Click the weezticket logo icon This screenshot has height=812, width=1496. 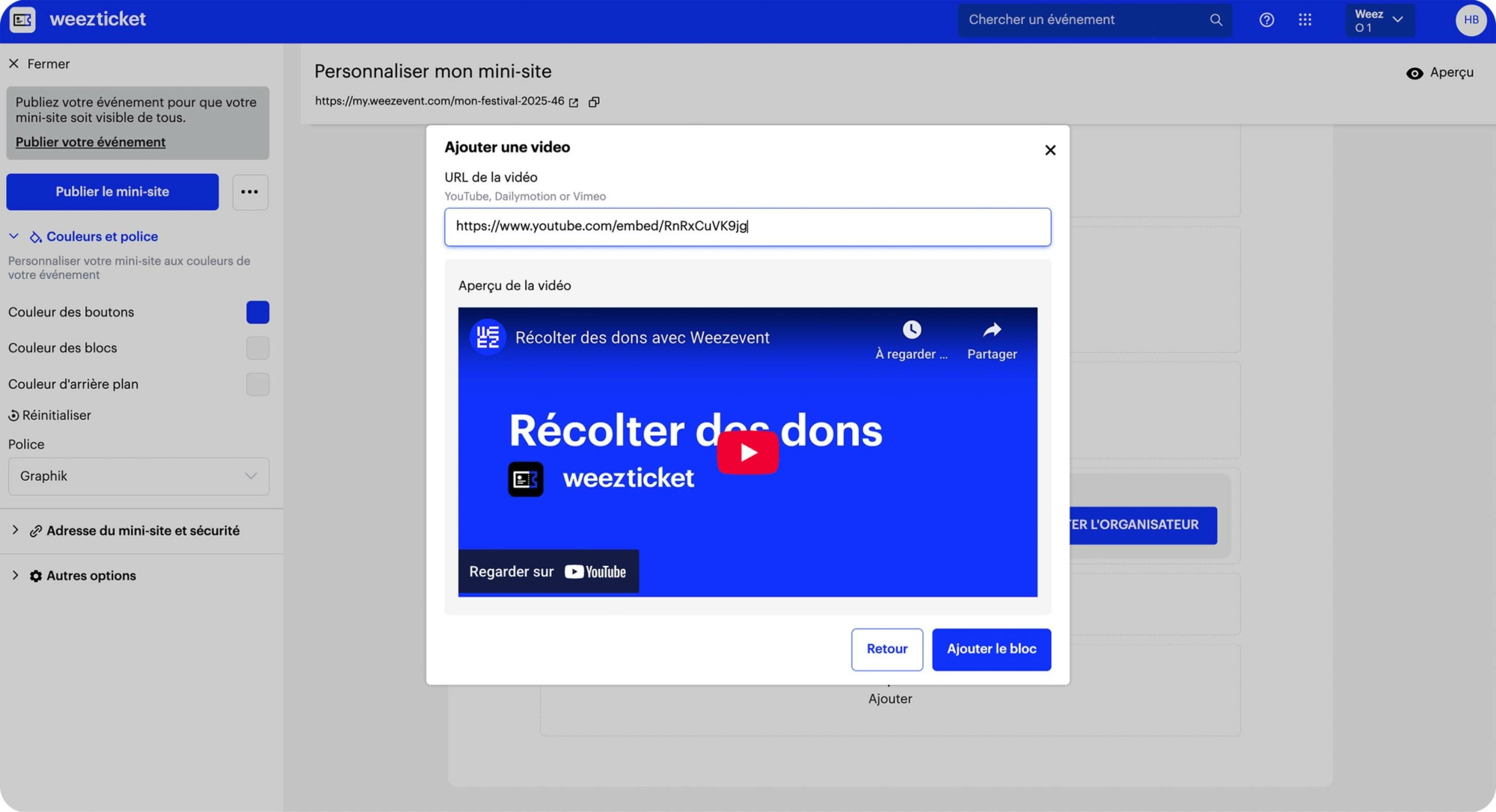pos(22,19)
